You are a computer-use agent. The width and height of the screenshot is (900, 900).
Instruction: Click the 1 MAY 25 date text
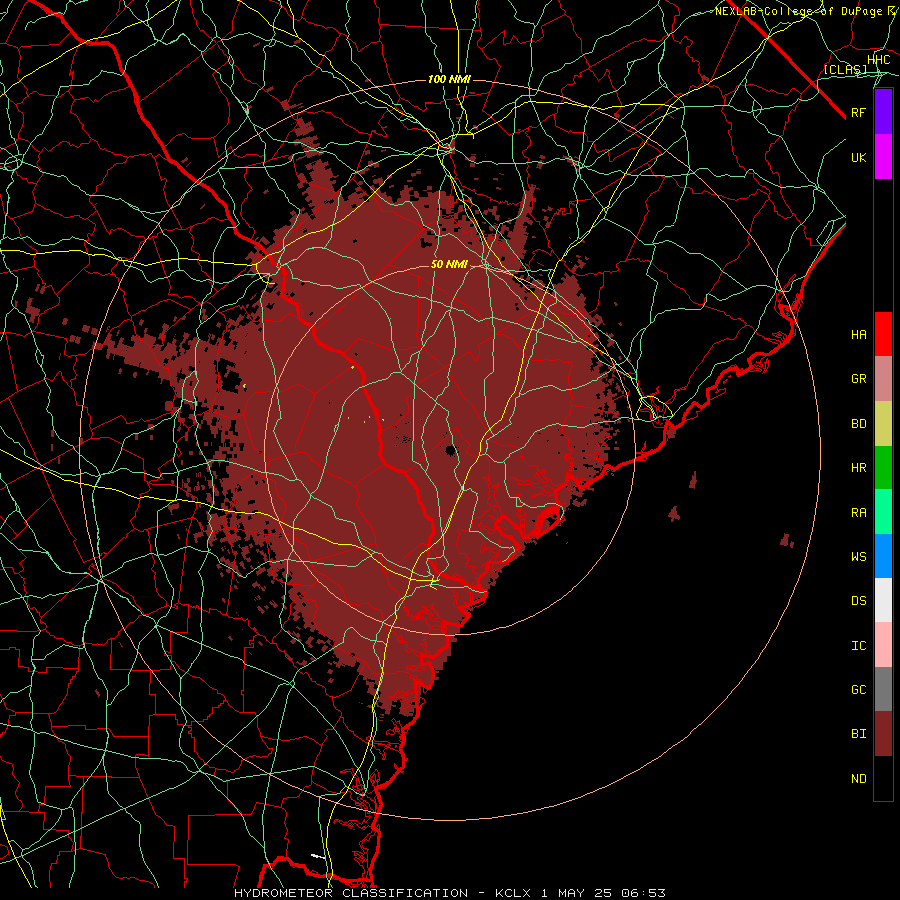pos(575,893)
